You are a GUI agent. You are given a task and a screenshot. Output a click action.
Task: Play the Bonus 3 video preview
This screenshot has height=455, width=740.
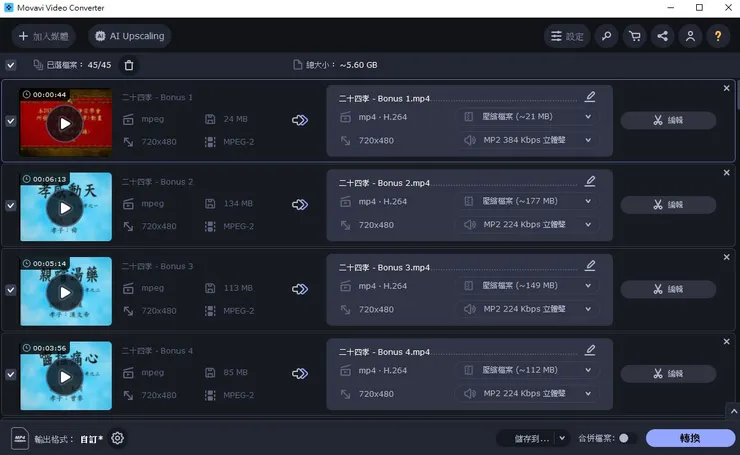65,293
